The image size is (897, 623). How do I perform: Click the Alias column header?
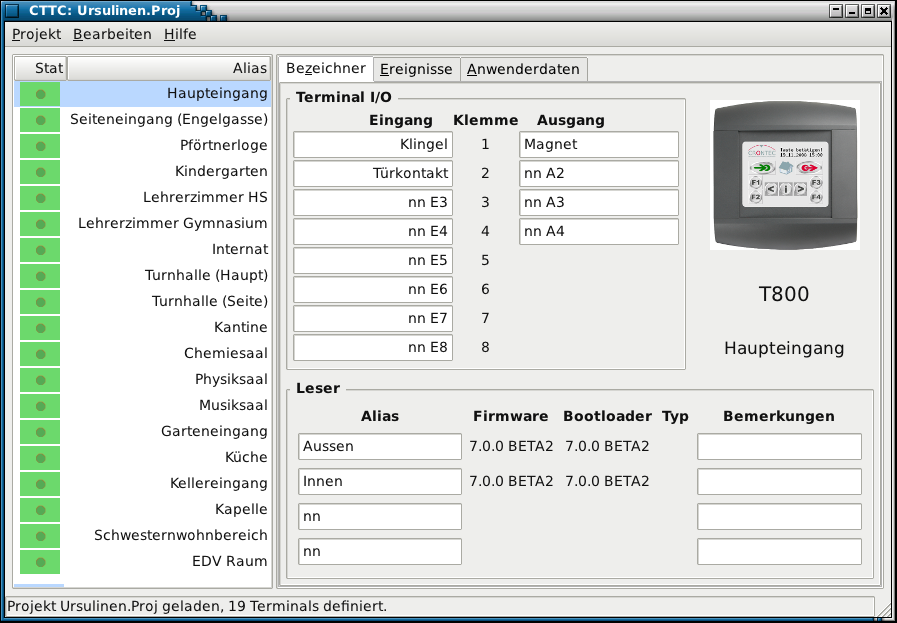[x=250, y=68]
